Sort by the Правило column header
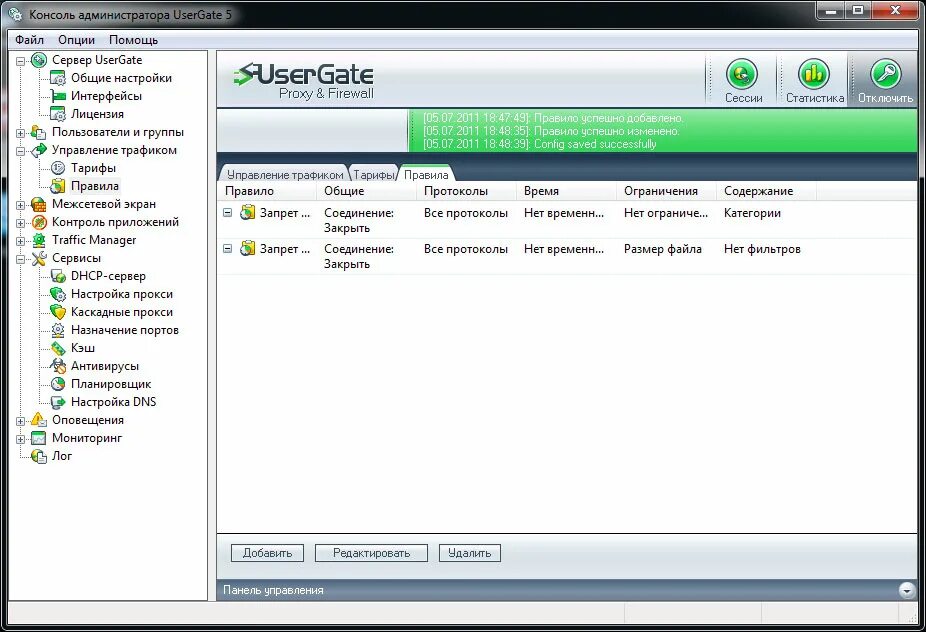The width and height of the screenshot is (926, 632). point(267,191)
